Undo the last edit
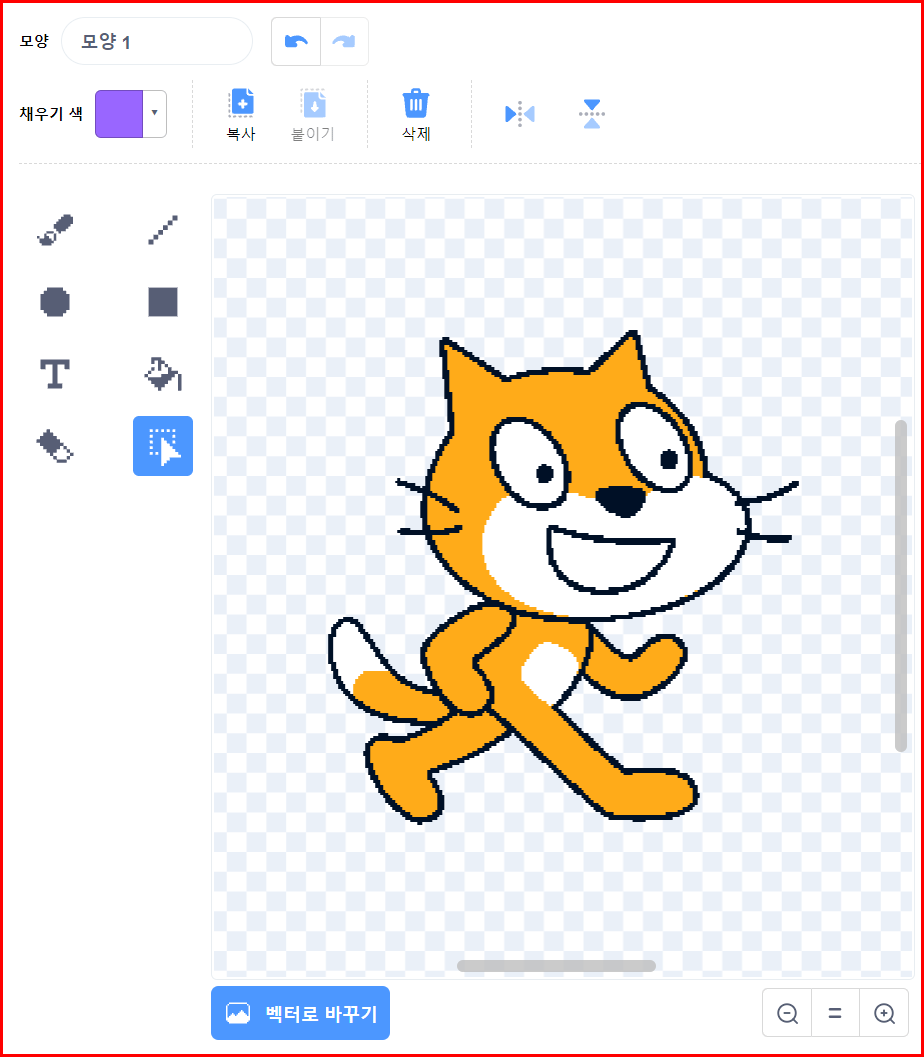This screenshot has height=1057, width=924. 296,42
